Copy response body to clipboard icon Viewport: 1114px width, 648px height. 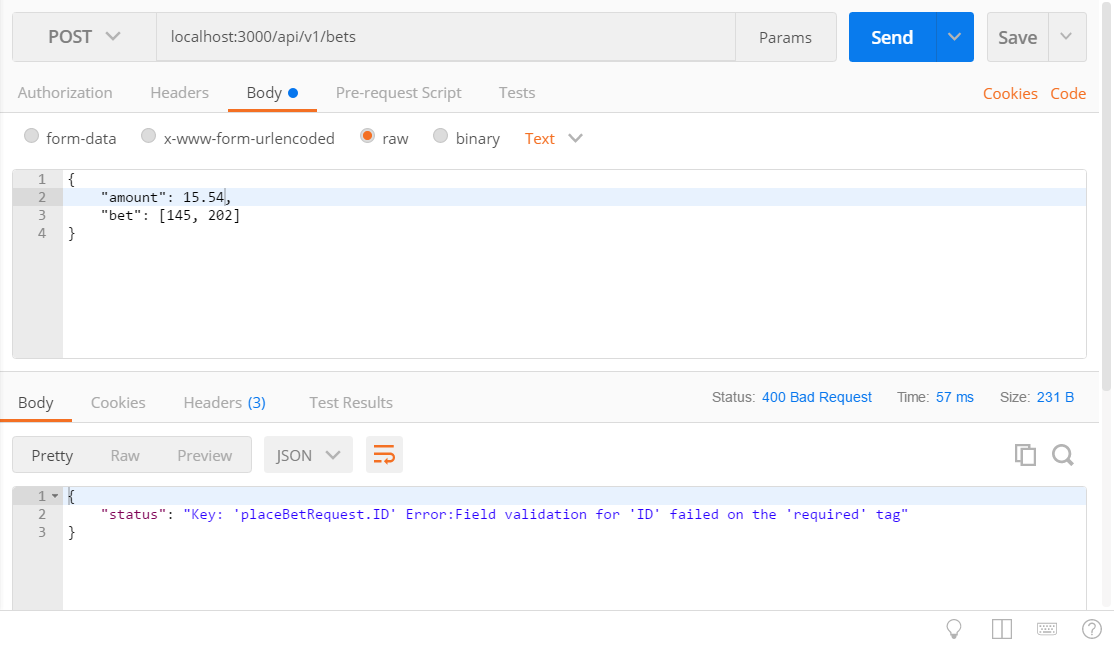[1025, 455]
